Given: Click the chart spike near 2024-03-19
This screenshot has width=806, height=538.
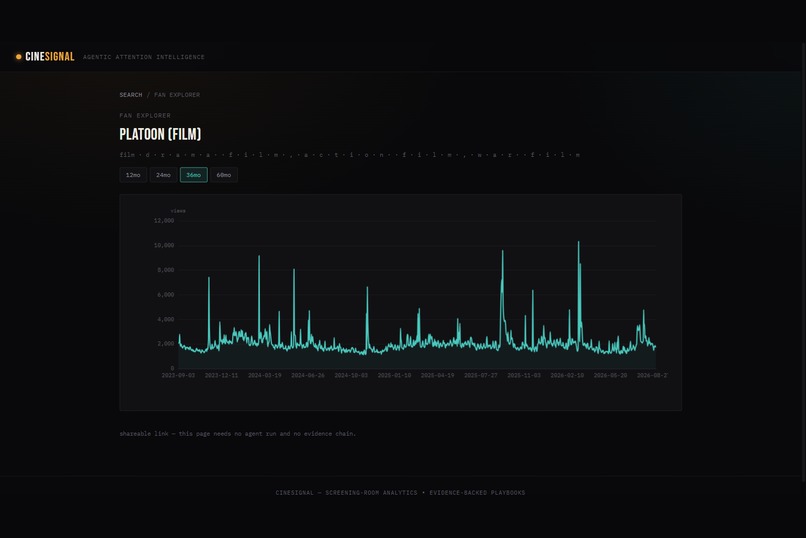Looking at the screenshot, I should coord(259,256).
